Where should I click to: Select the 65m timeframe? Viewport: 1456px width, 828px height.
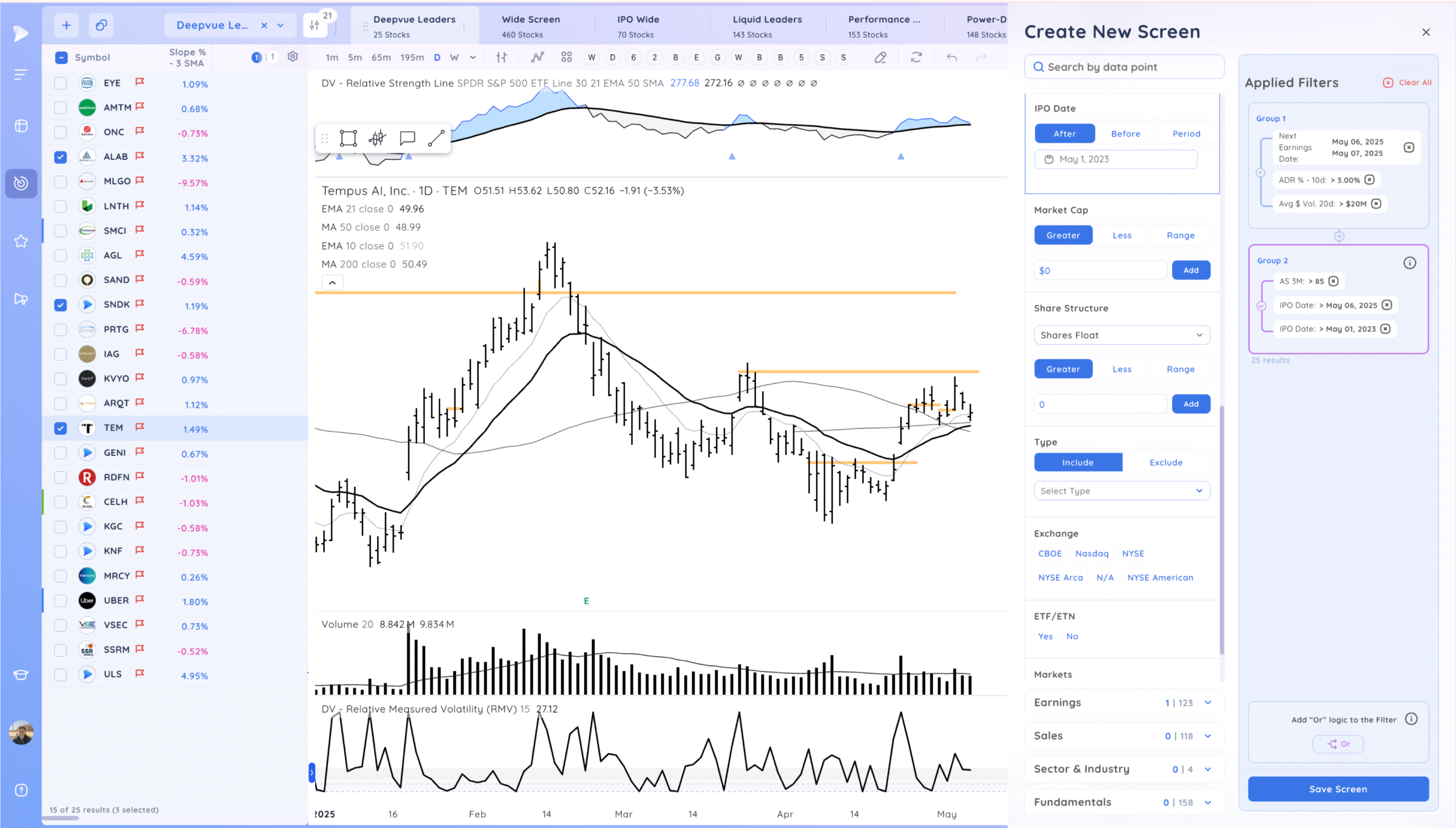(381, 57)
